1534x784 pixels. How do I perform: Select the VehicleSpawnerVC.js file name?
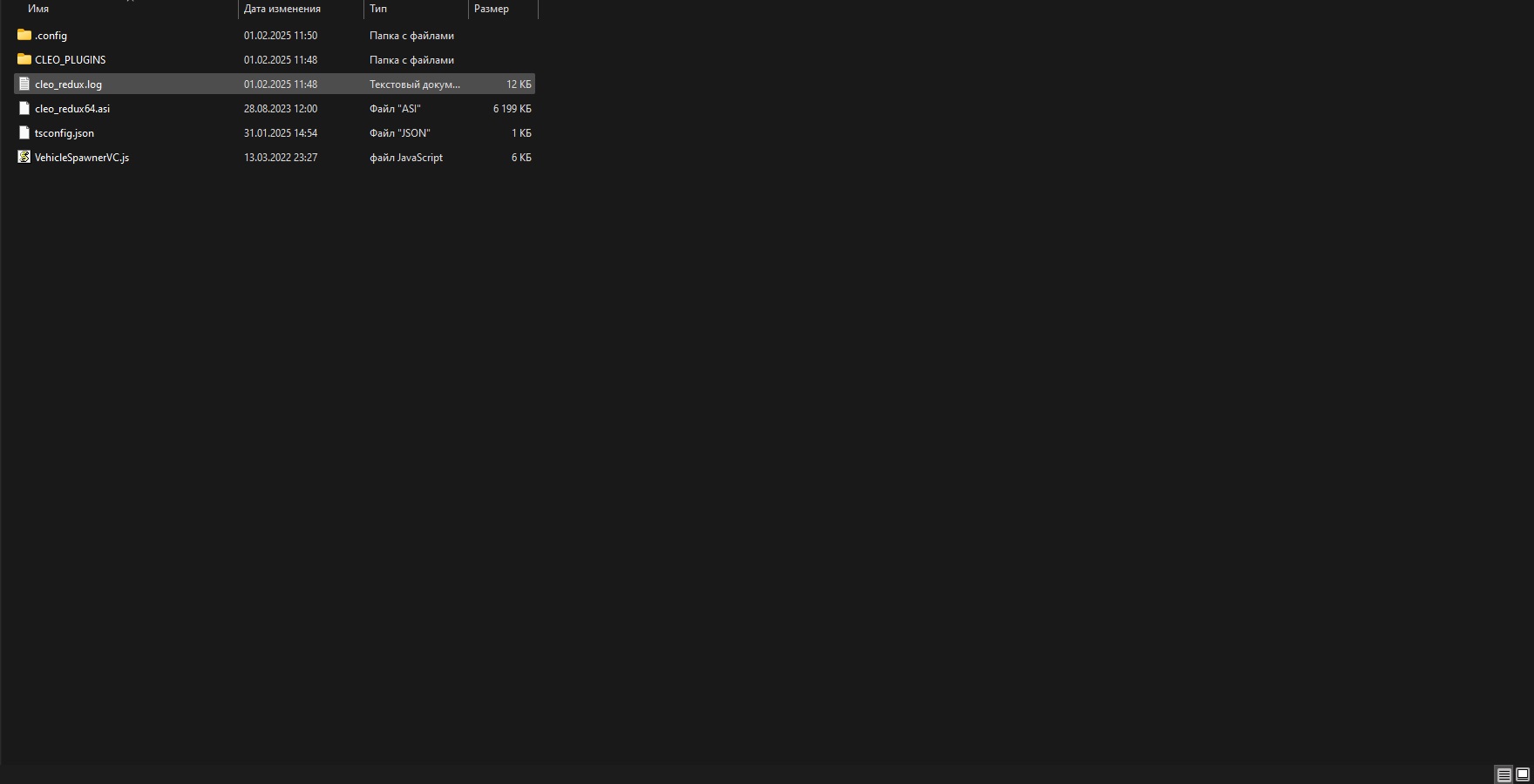(82, 158)
